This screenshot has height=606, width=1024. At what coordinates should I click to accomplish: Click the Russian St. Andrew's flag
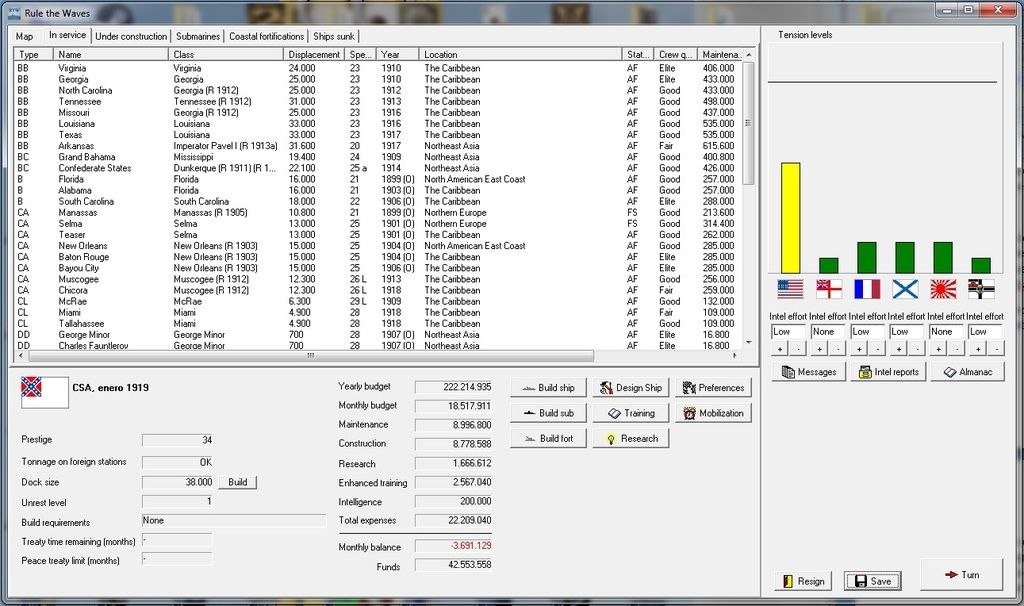(x=905, y=289)
